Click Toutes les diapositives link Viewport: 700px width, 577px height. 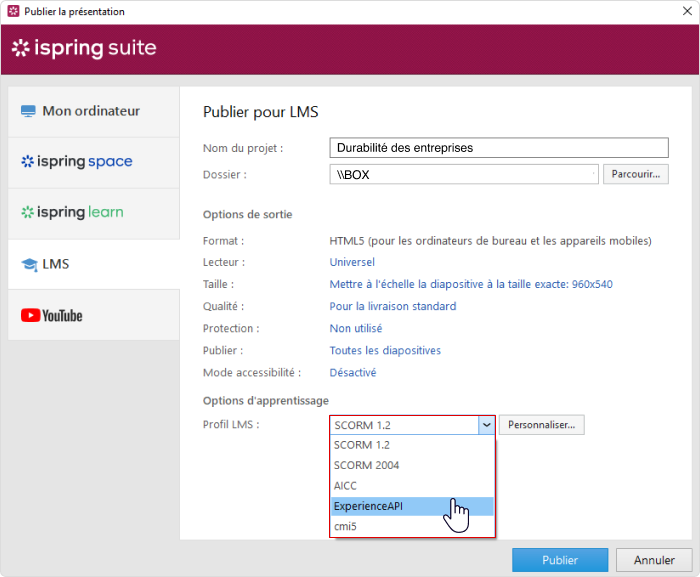click(x=385, y=351)
